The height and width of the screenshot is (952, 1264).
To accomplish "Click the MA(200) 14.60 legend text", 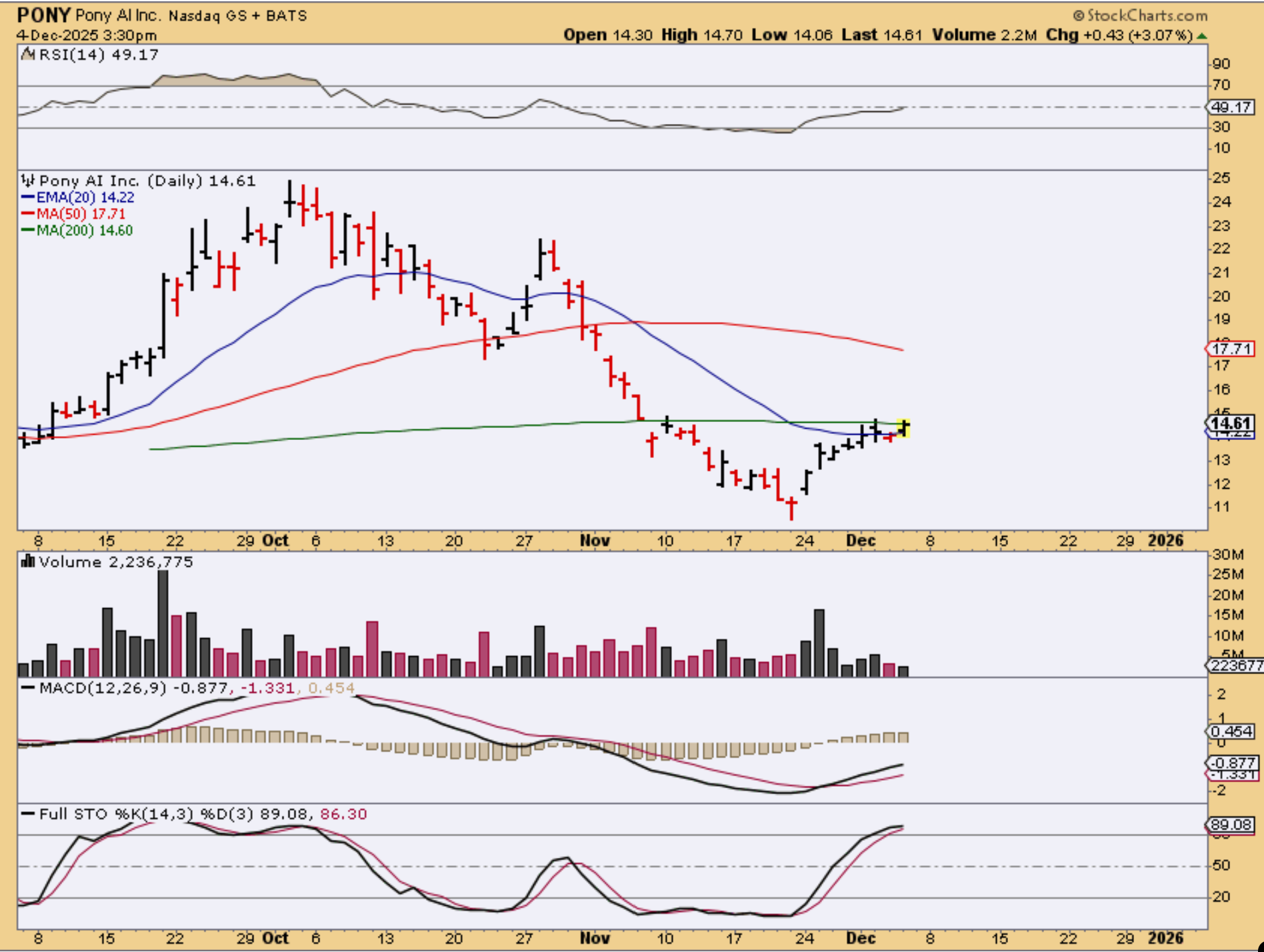I will tap(85, 231).
